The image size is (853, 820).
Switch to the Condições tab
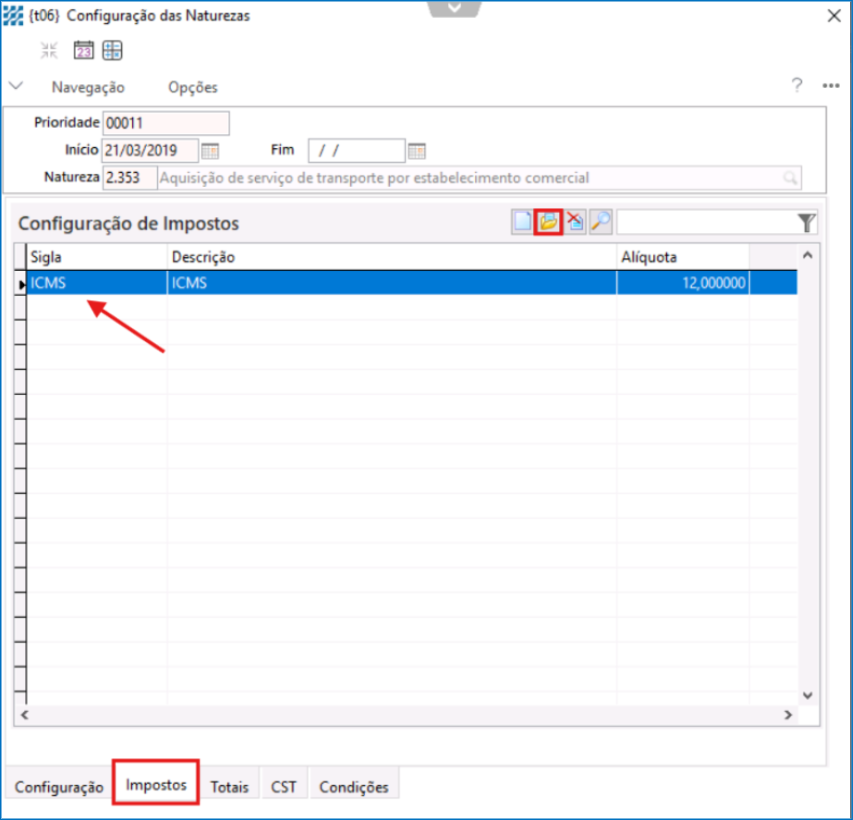pyautogui.click(x=353, y=787)
